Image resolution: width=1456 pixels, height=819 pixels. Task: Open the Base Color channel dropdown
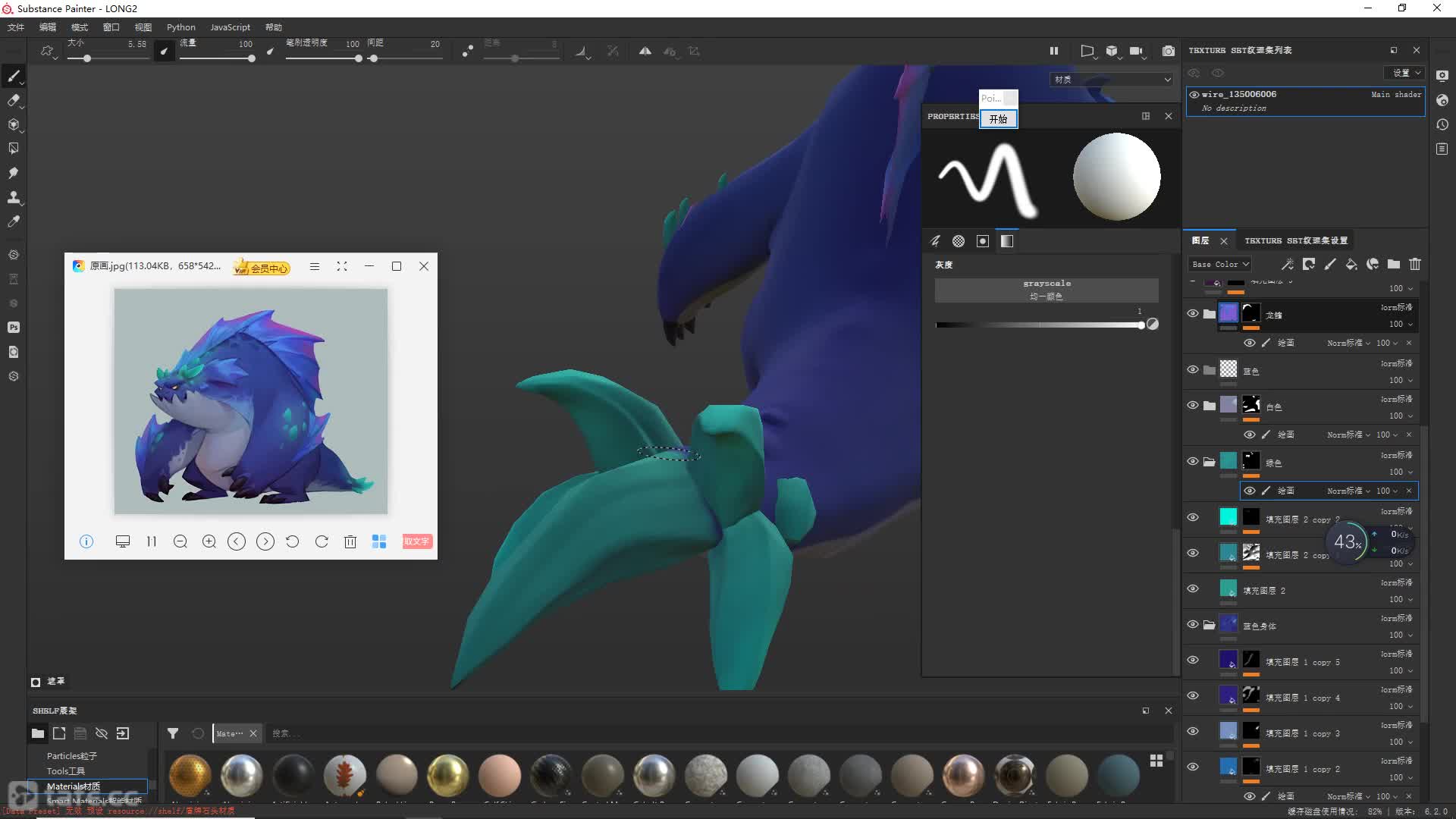click(x=1219, y=264)
